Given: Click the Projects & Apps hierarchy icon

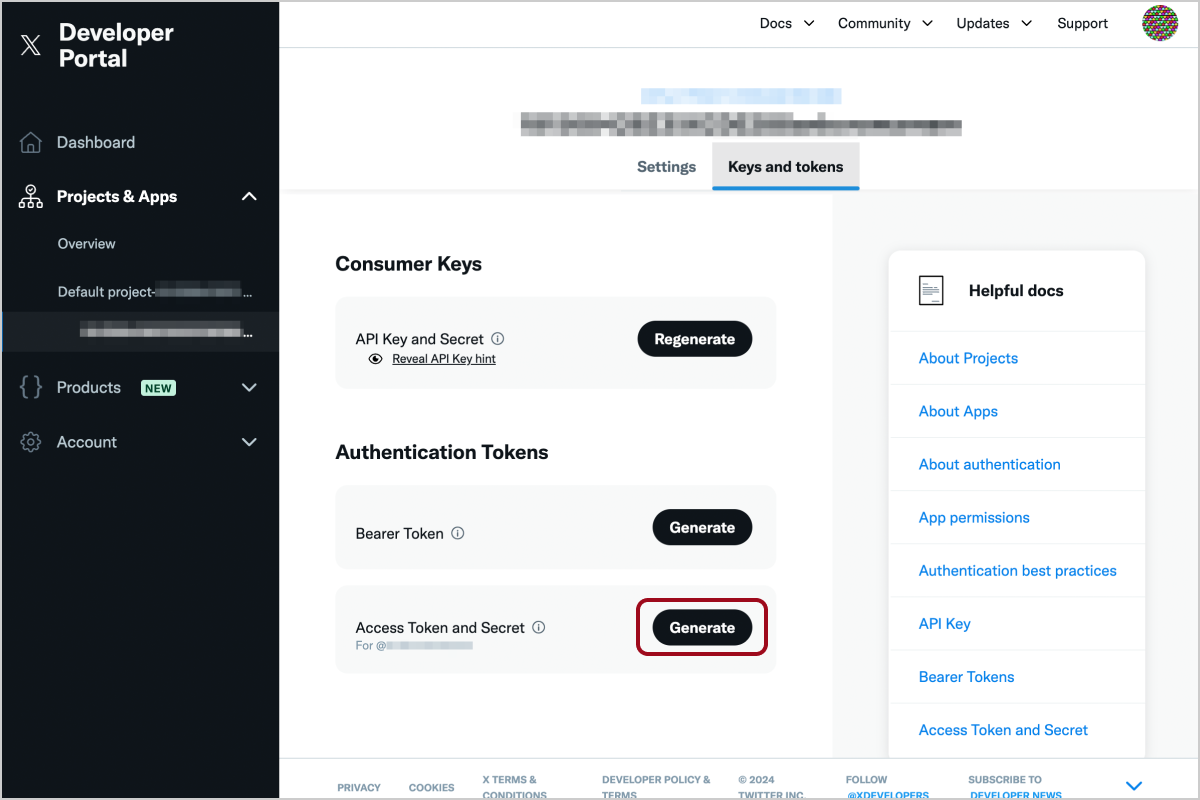Looking at the screenshot, I should (31, 197).
